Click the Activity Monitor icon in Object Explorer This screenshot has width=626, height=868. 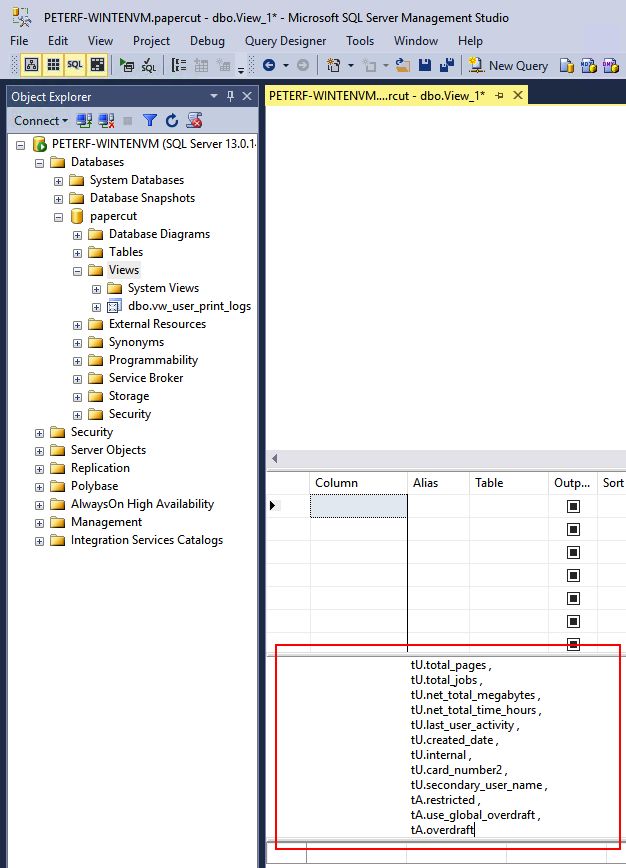[x=194, y=120]
